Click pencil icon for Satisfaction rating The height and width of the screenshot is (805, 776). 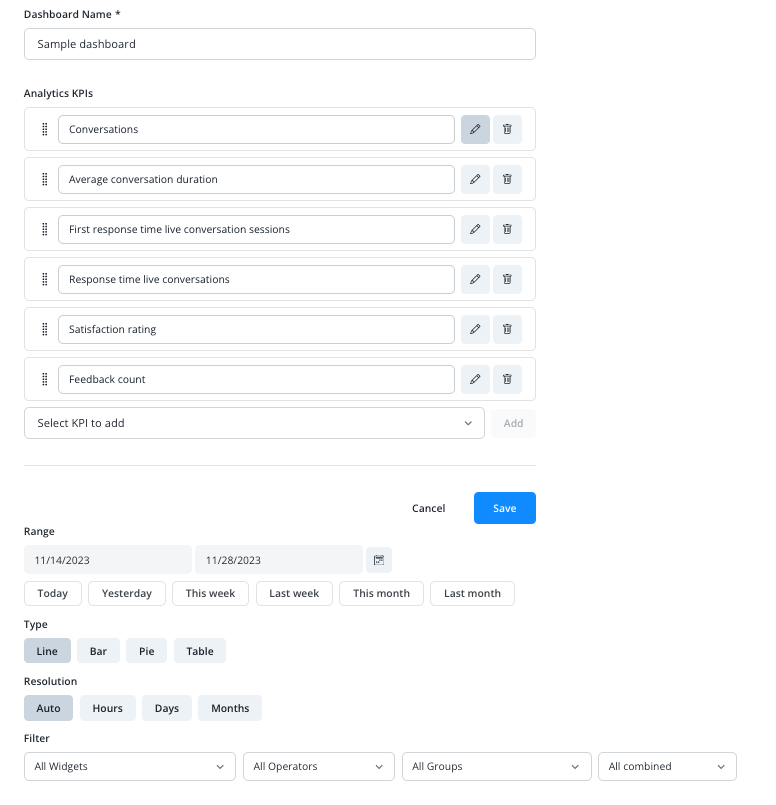pos(475,329)
